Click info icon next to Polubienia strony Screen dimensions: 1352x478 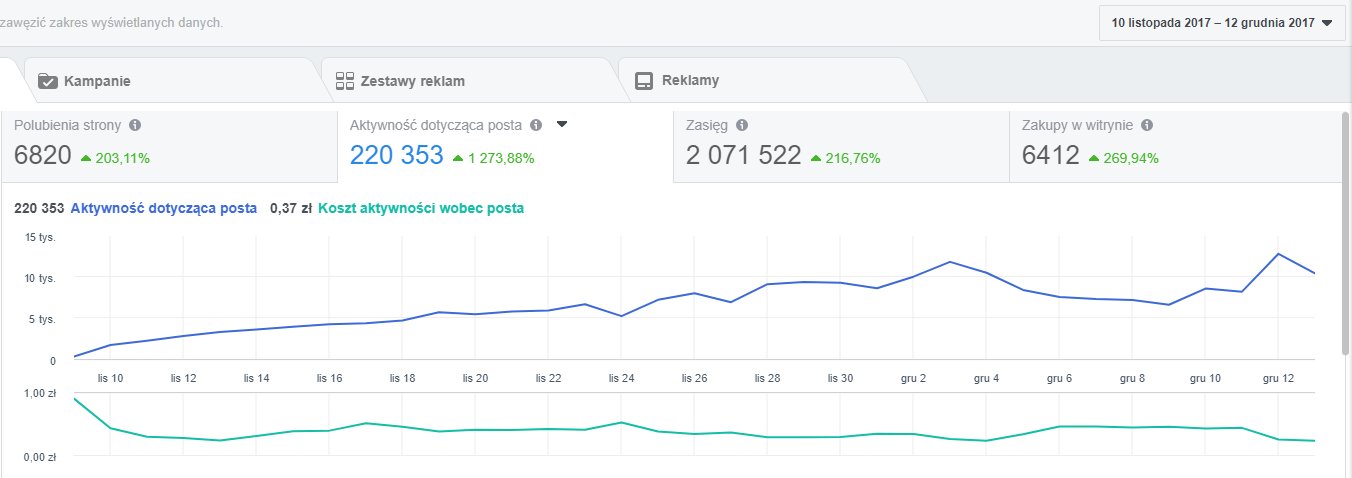135,125
